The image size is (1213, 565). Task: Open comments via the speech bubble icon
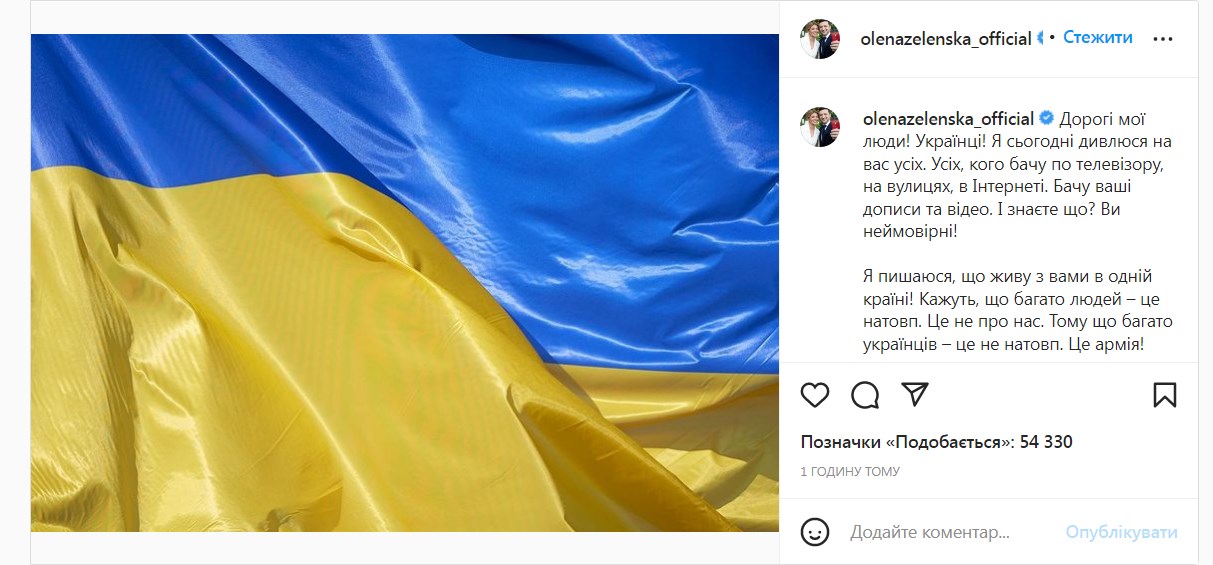point(865,395)
